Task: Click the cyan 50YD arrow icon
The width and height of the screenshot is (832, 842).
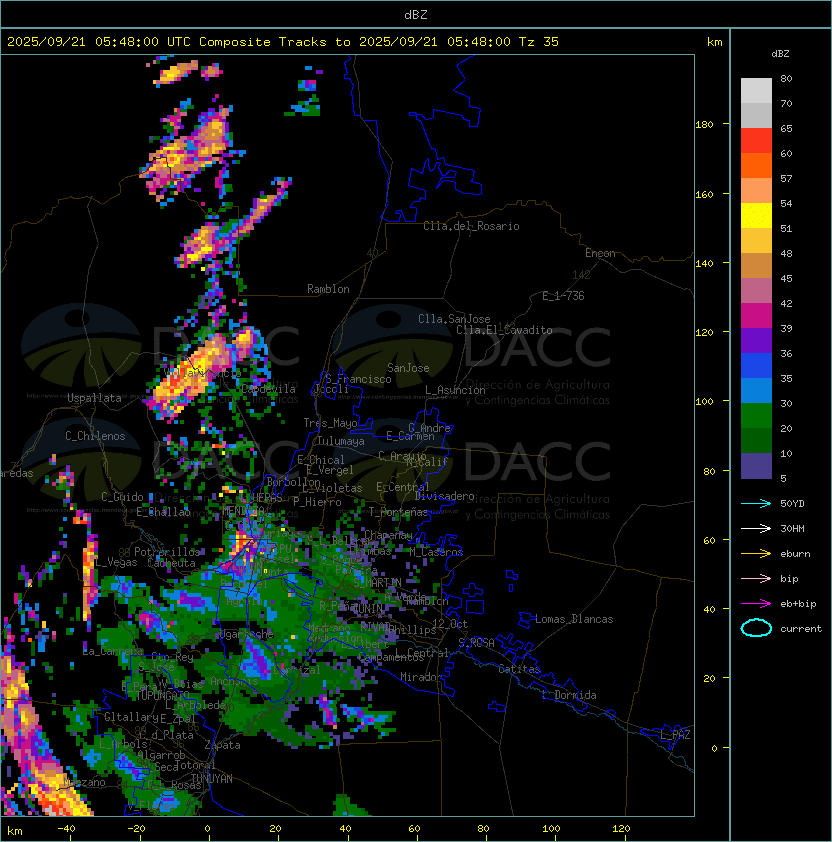Action: tap(756, 503)
